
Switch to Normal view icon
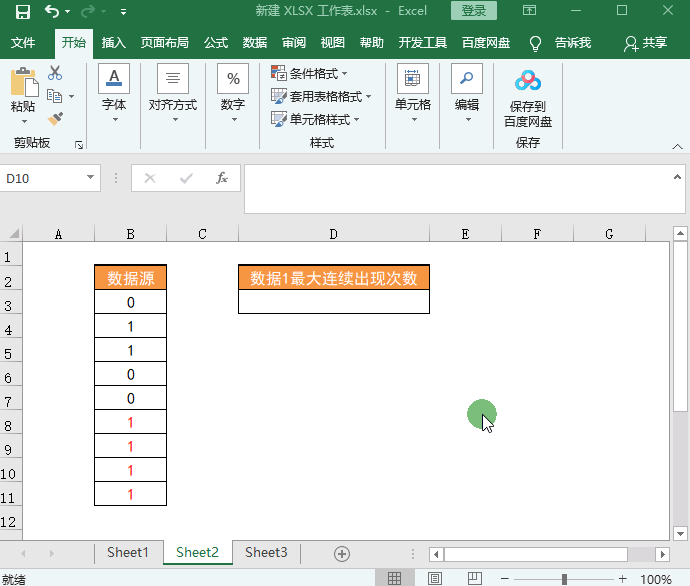(x=394, y=579)
